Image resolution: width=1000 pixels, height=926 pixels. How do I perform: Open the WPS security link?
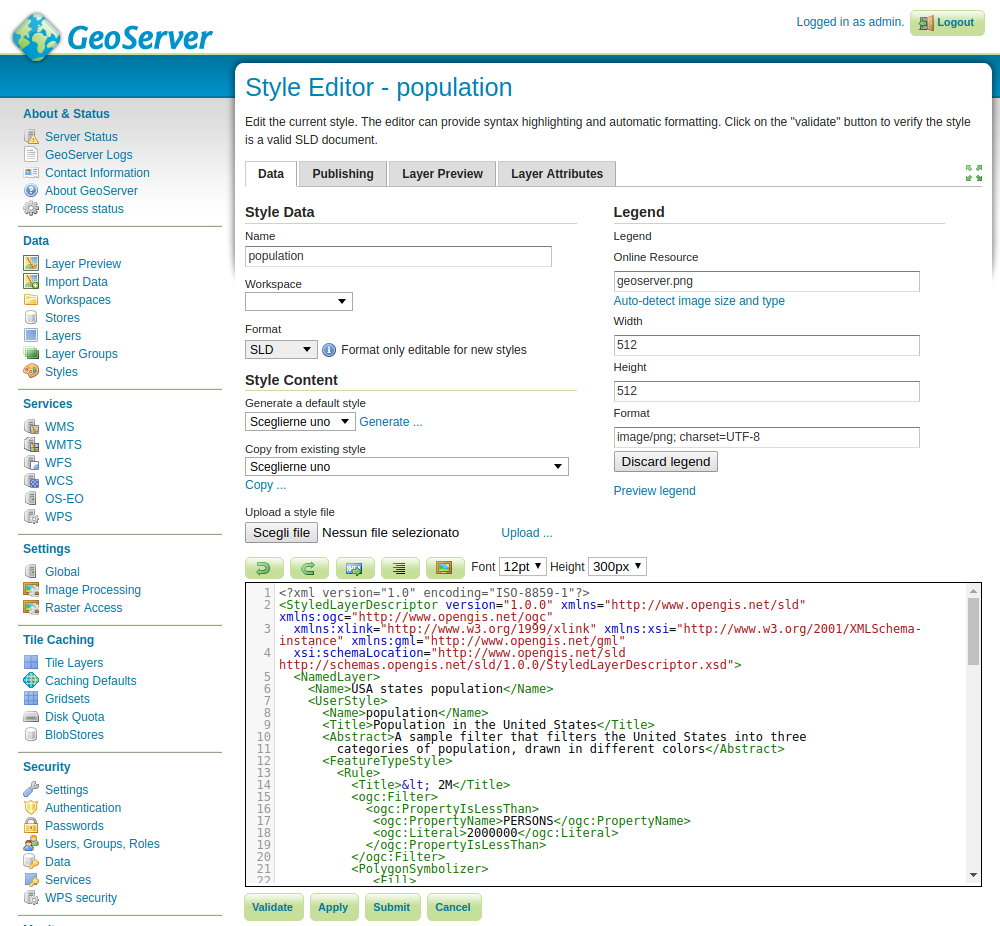(81, 898)
